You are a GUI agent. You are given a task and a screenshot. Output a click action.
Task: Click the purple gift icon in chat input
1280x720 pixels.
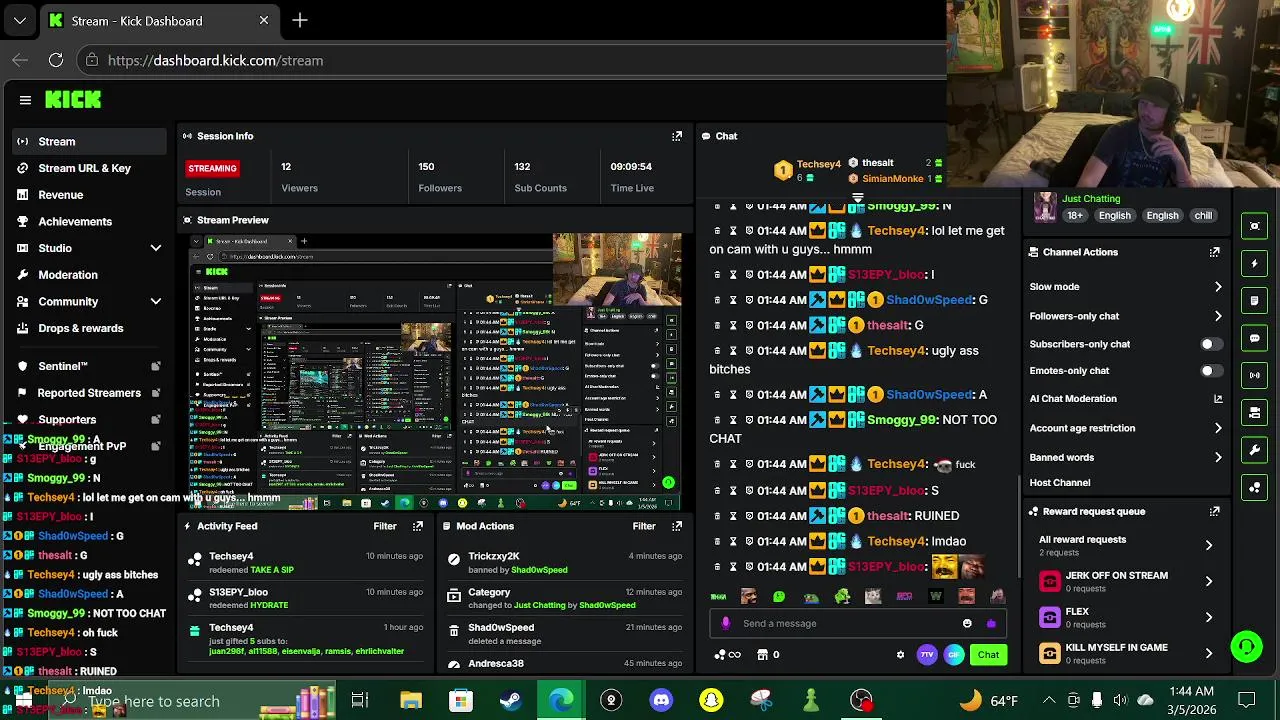coord(991,623)
